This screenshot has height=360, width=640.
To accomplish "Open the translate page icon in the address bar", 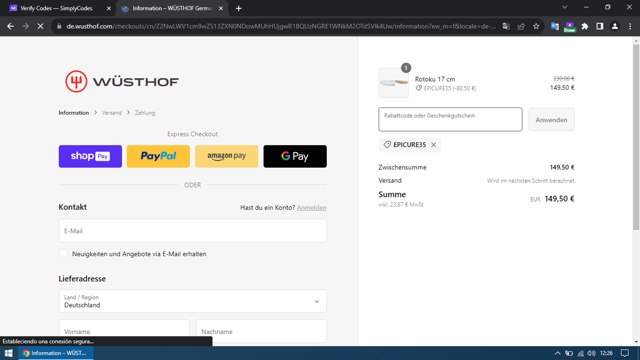I will click(506, 26).
